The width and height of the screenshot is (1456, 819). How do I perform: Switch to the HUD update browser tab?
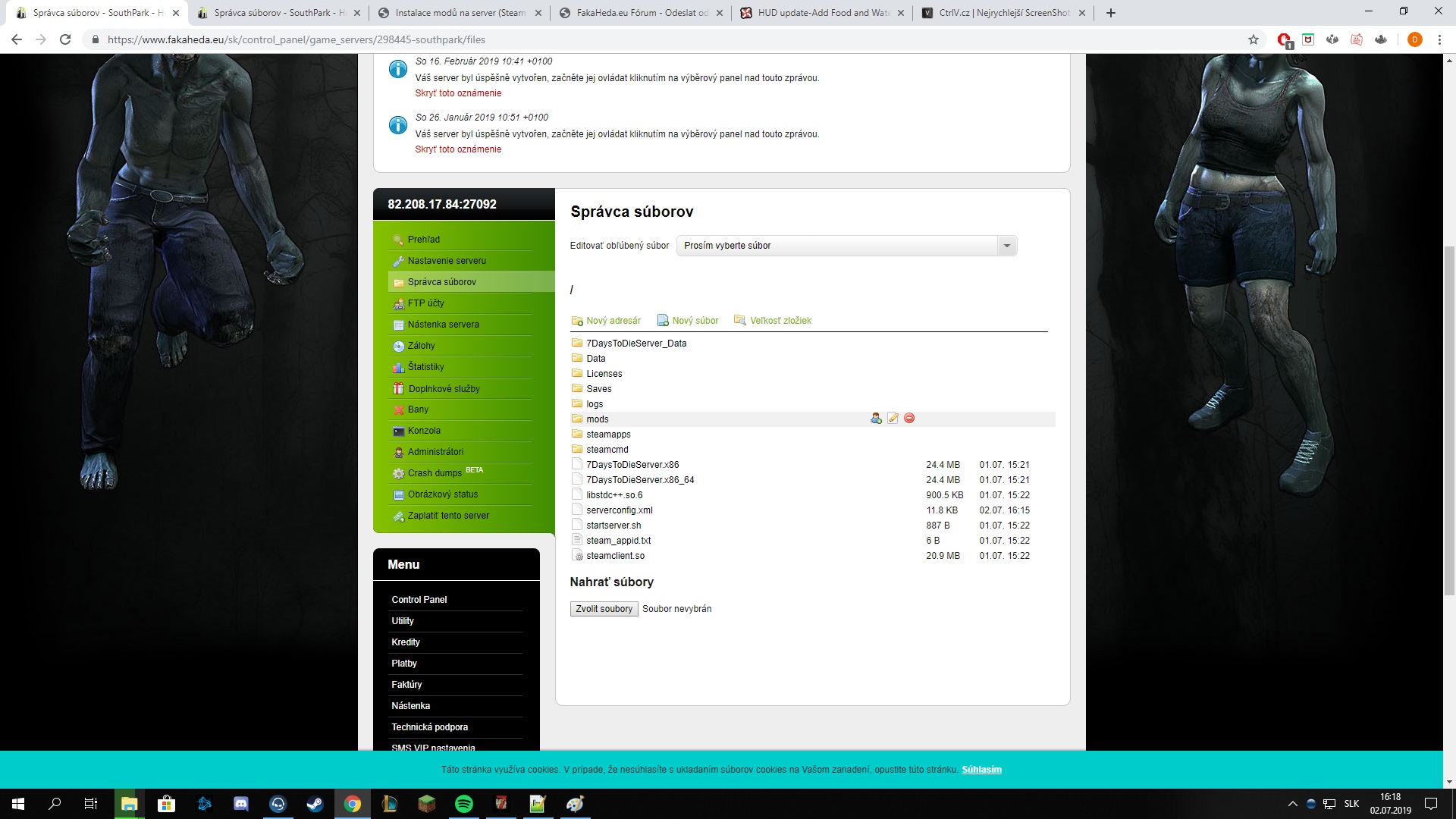823,13
